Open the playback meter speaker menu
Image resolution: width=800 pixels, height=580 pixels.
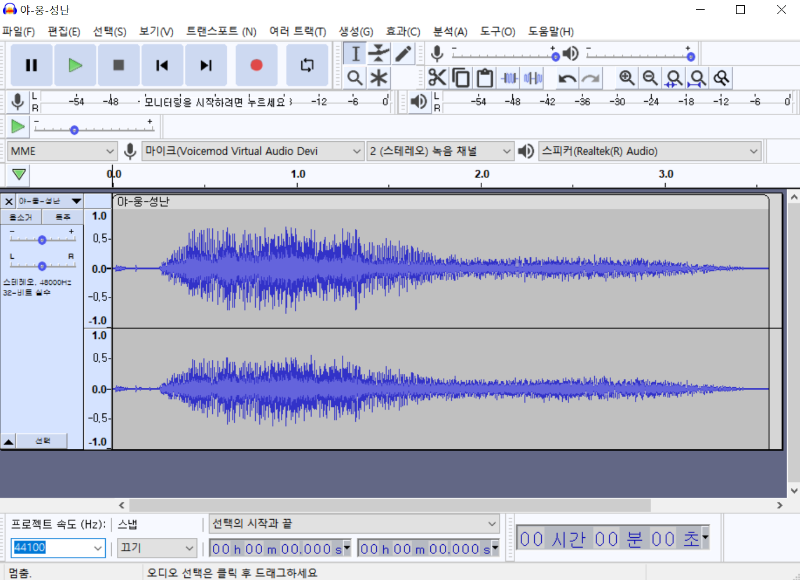click(x=419, y=102)
